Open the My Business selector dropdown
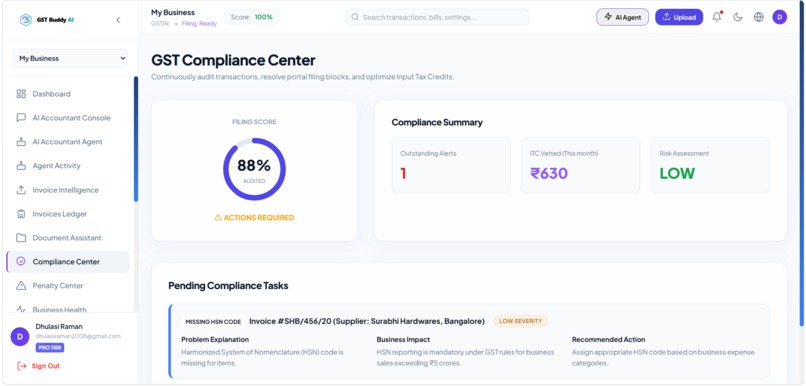Viewport: 806px width, 386px height. 70,58
